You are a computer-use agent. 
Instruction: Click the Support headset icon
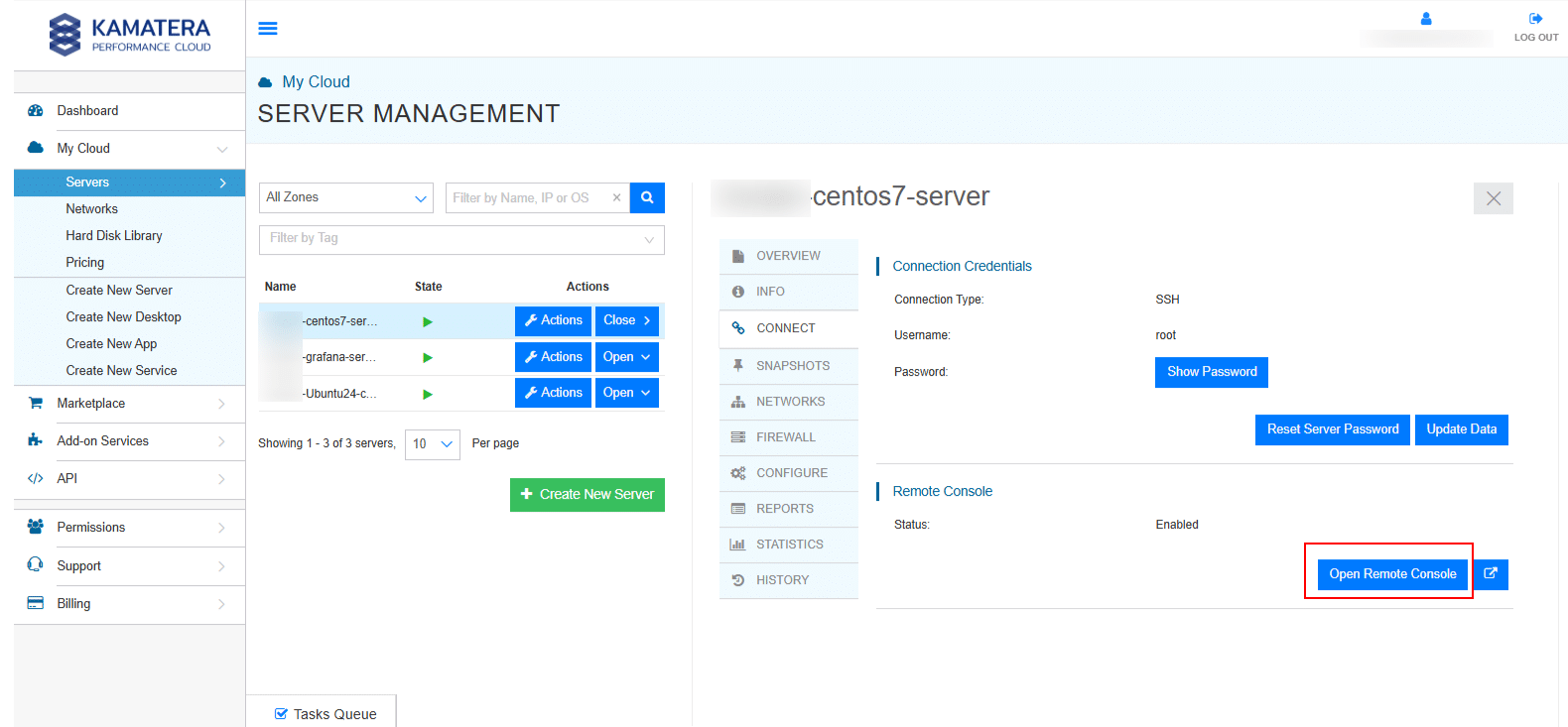click(36, 564)
